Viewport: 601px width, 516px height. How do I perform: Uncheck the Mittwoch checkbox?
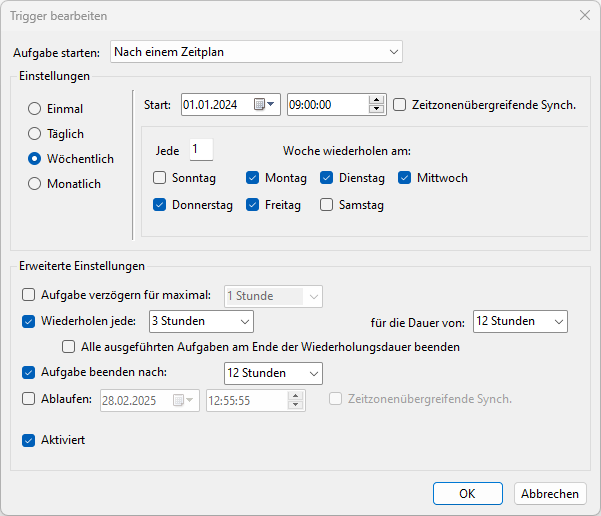(405, 177)
